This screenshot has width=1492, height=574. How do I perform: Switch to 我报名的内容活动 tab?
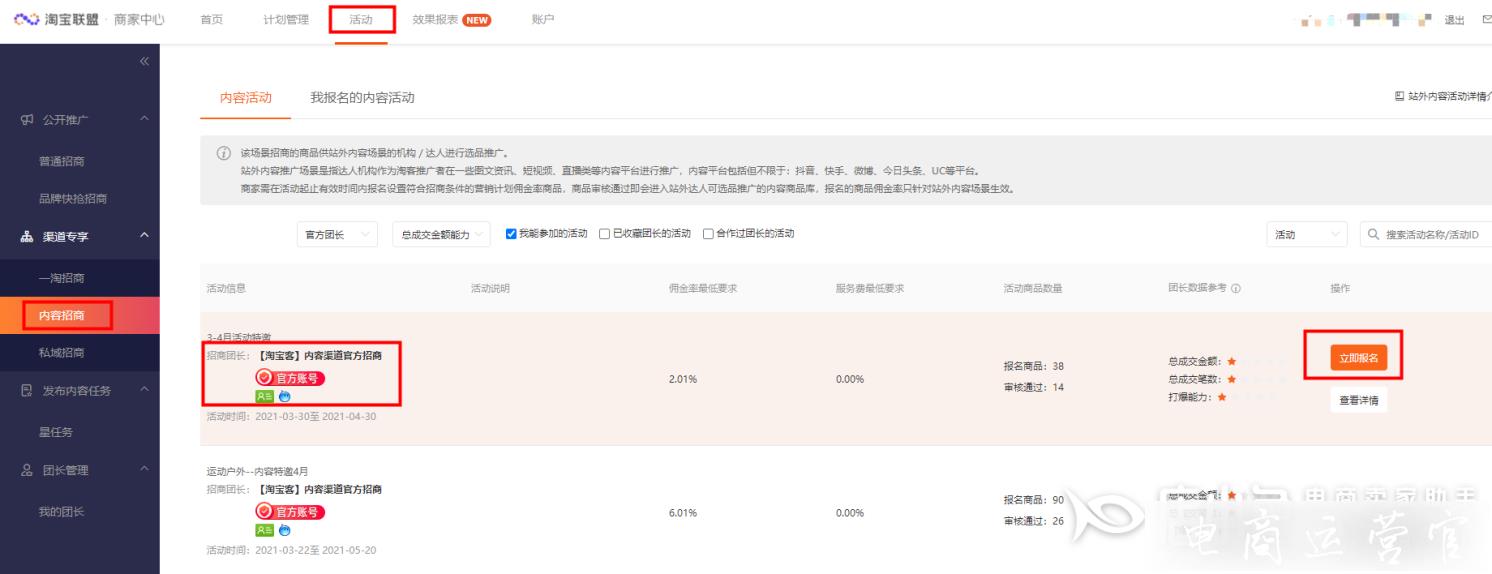pos(362,97)
